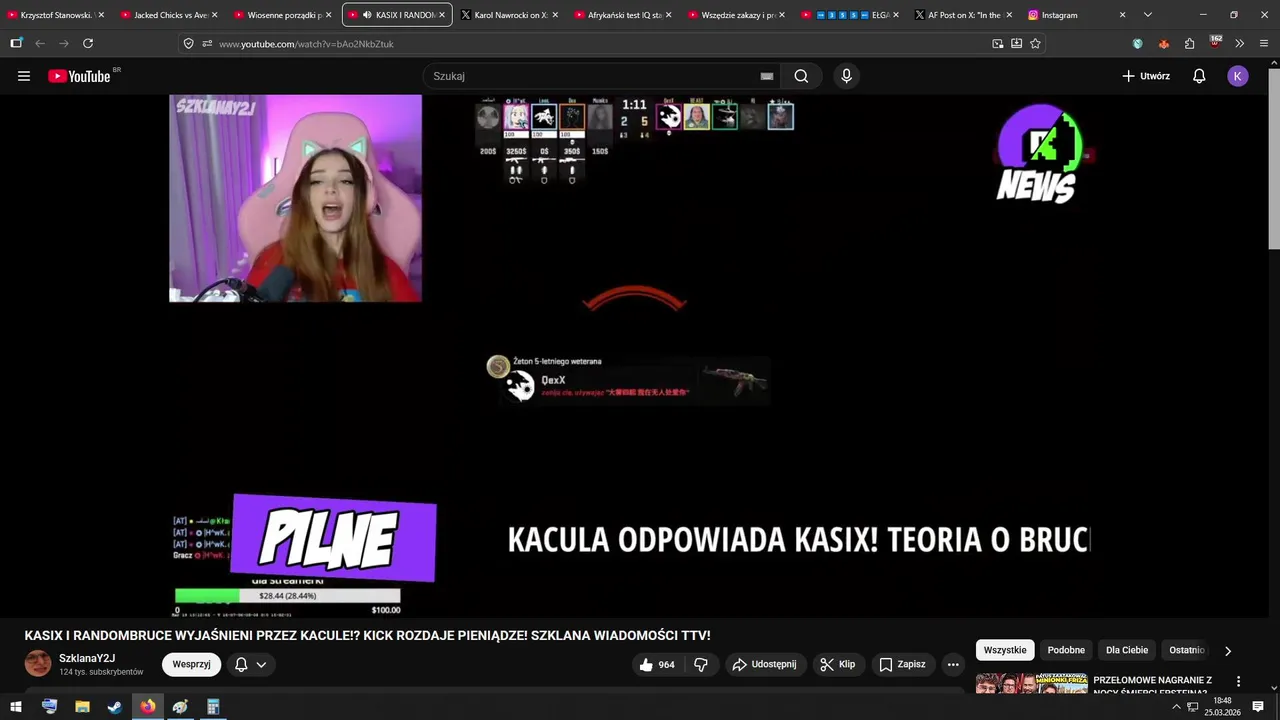Bookmark this page with the star icon

1035,43
